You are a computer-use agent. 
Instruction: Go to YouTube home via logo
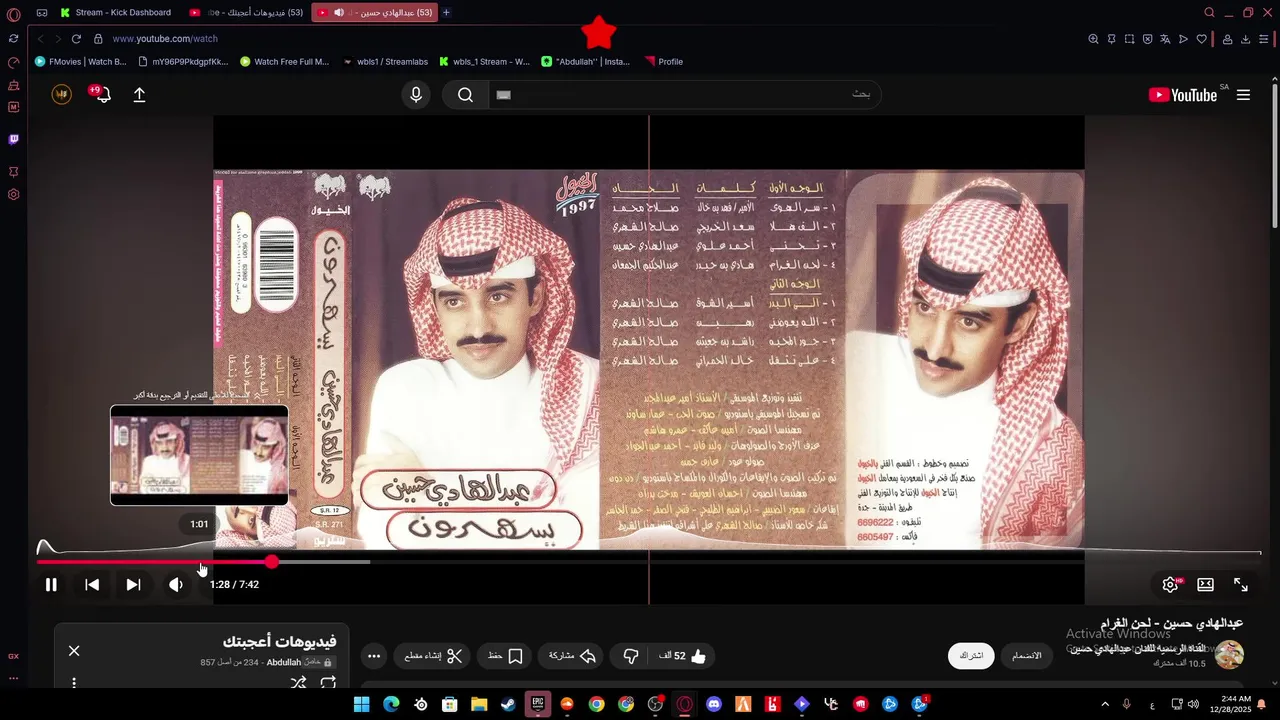[x=1183, y=95]
